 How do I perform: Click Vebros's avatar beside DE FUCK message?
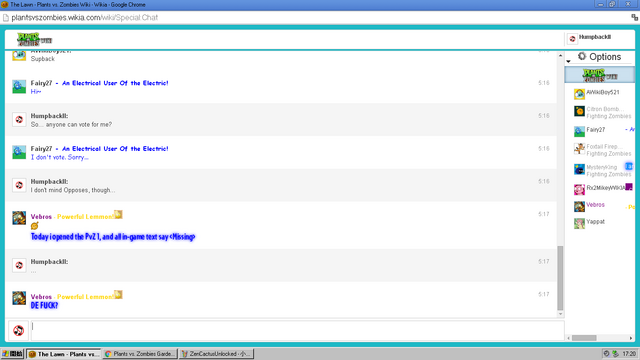[19, 298]
